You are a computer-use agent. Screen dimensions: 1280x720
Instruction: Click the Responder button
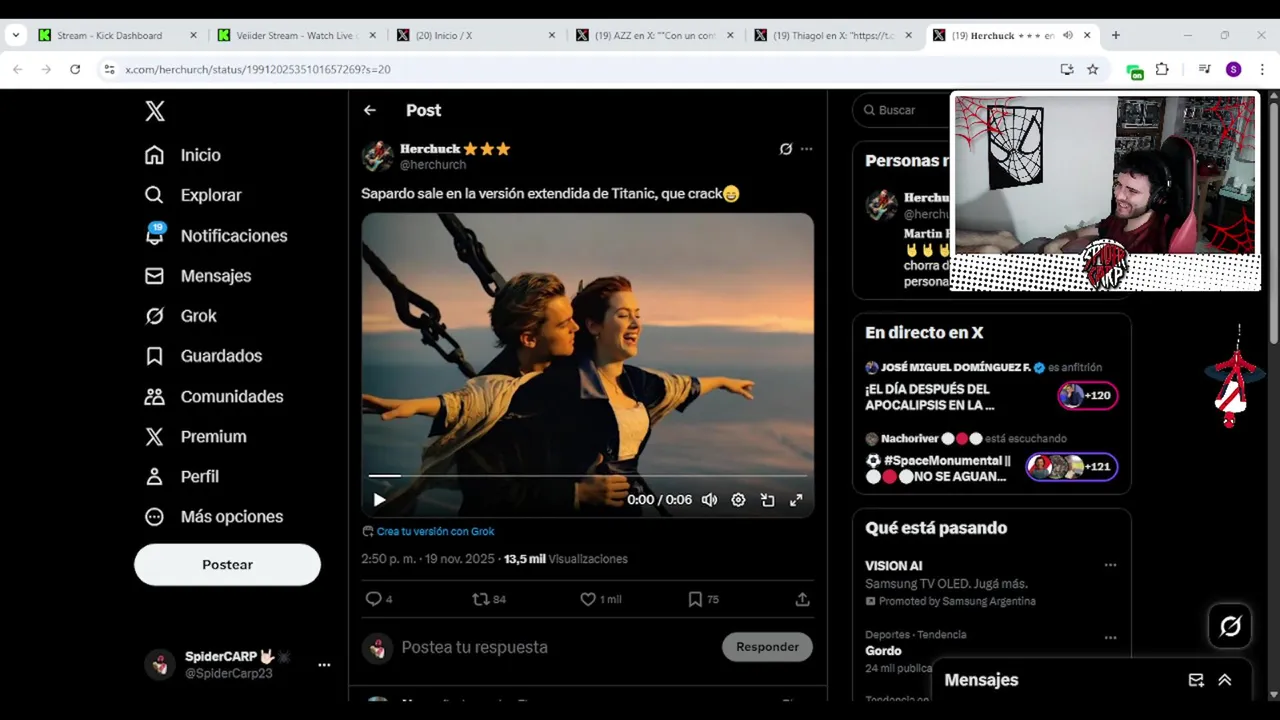coord(767,647)
